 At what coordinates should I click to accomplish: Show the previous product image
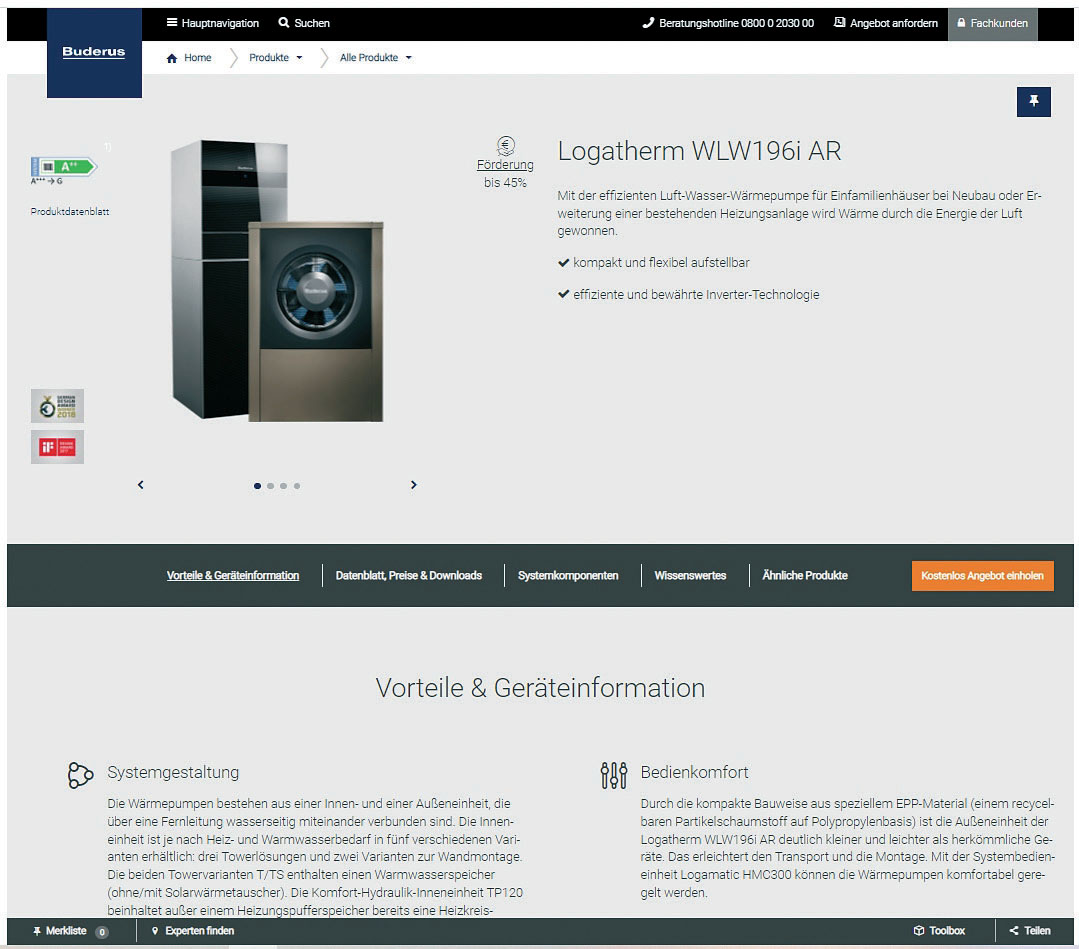coord(141,484)
